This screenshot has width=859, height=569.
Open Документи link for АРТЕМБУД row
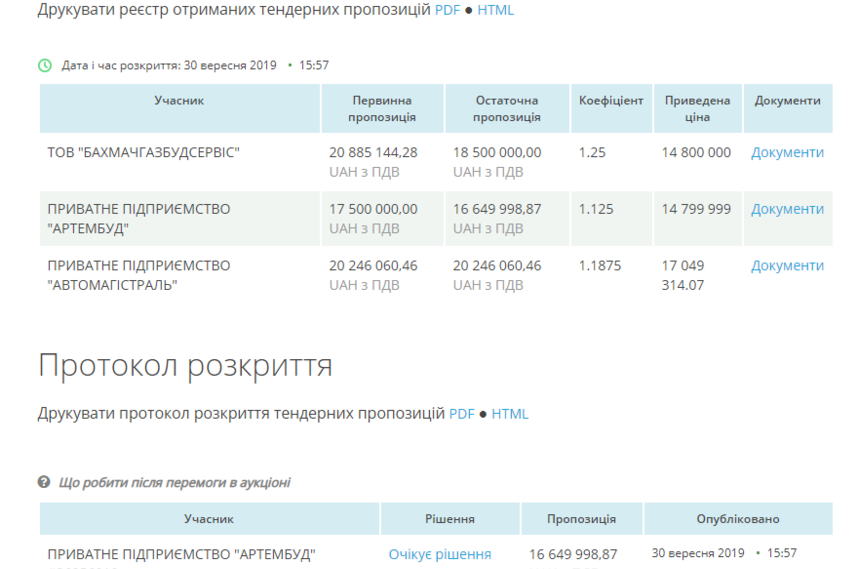click(x=787, y=209)
